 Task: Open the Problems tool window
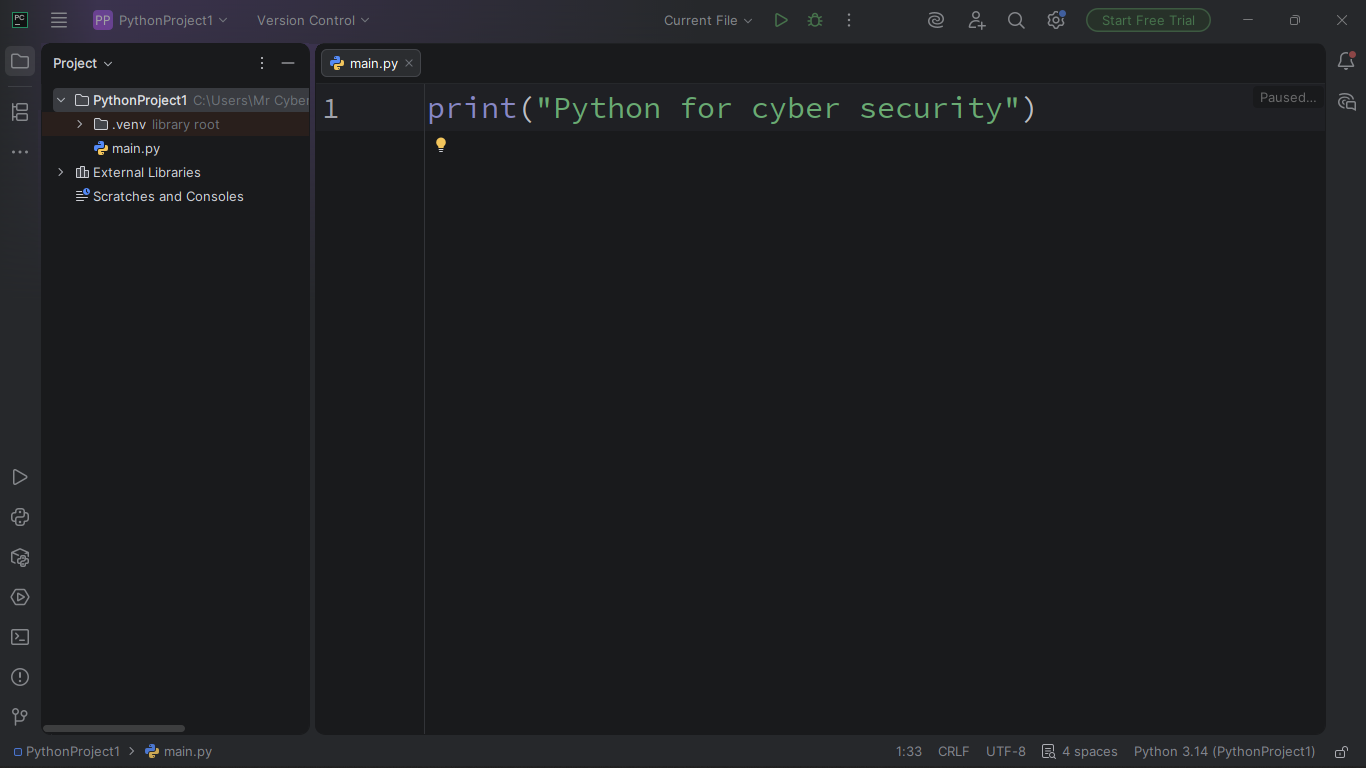click(20, 677)
